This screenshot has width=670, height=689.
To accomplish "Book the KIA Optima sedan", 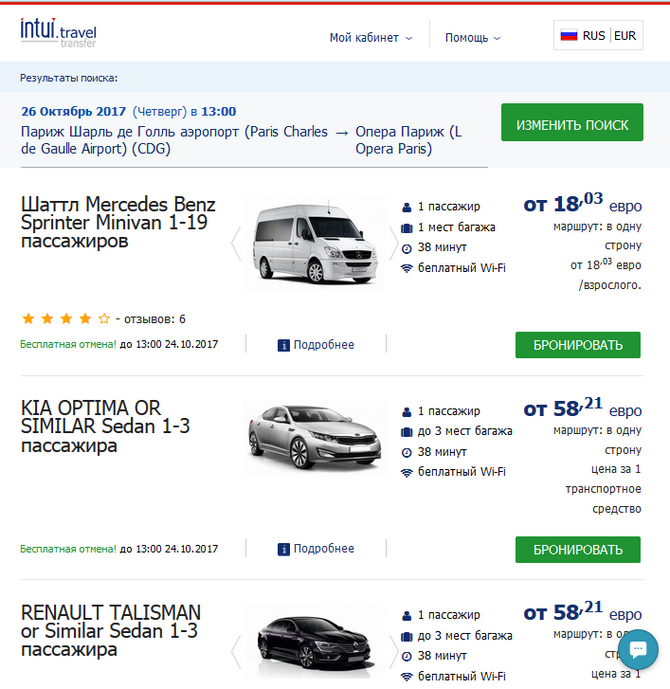I will click(578, 549).
